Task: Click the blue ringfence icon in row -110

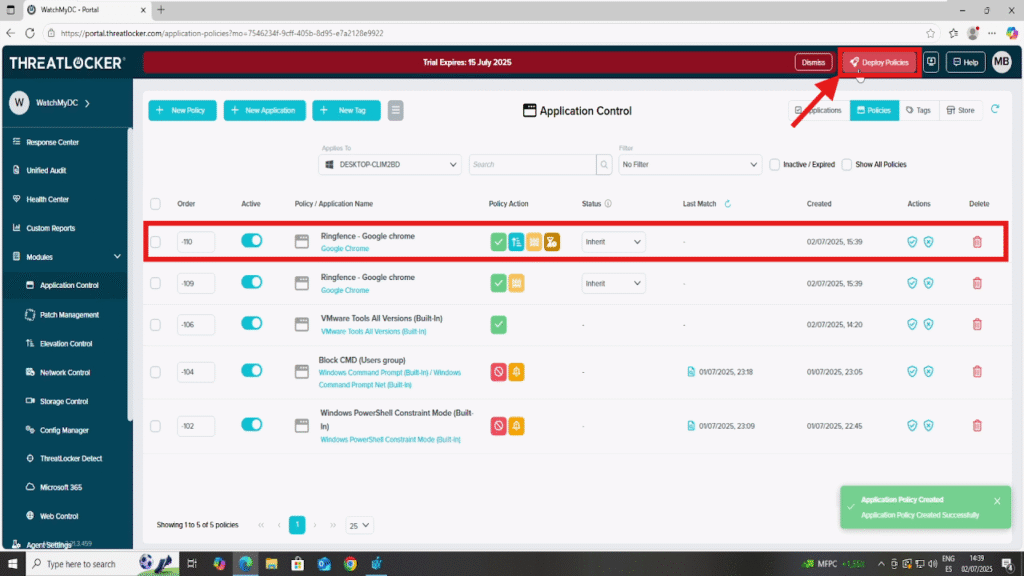Action: (x=516, y=242)
